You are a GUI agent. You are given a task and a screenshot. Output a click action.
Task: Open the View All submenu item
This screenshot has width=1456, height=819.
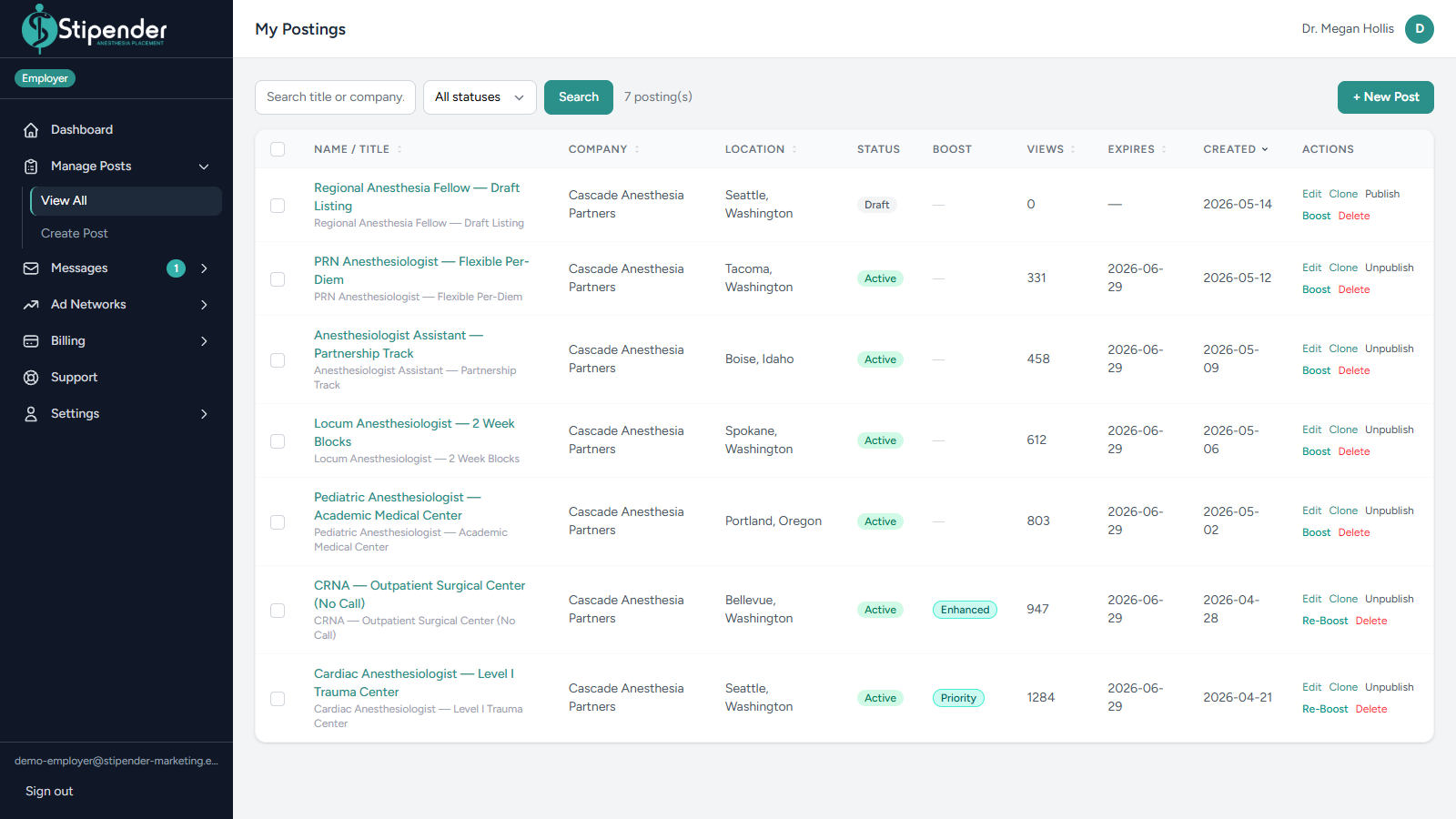click(x=126, y=201)
